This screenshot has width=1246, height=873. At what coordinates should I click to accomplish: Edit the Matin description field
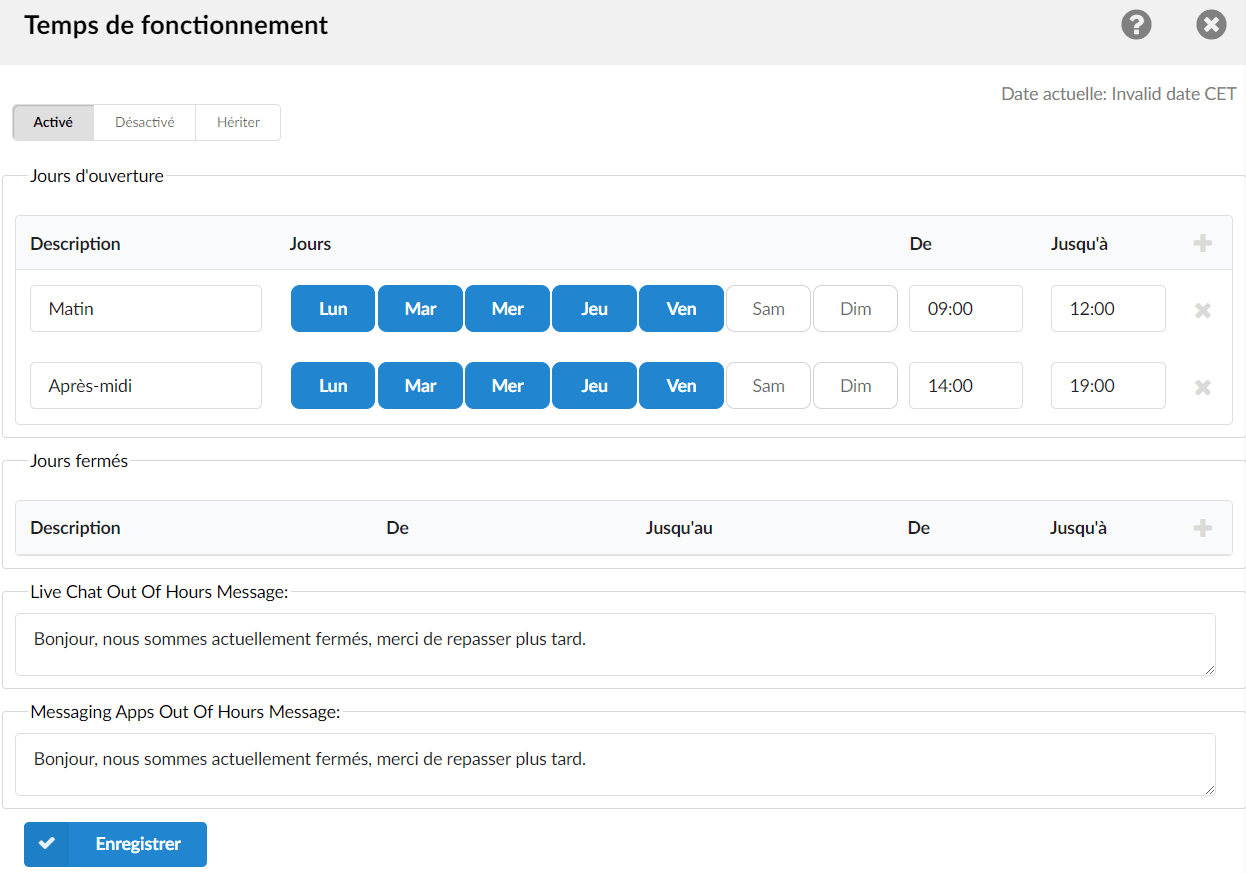coord(146,308)
